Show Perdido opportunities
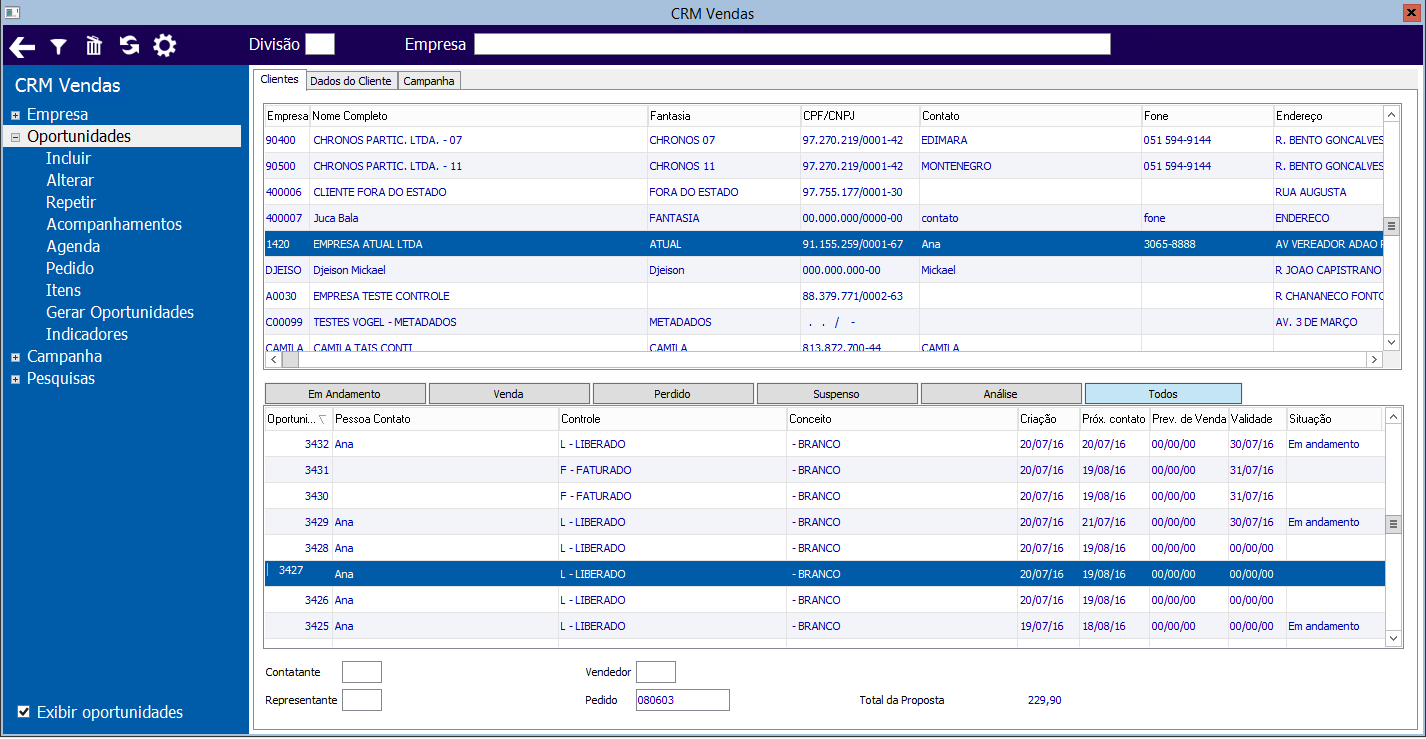Viewport: 1426px width, 739px height. click(673, 394)
